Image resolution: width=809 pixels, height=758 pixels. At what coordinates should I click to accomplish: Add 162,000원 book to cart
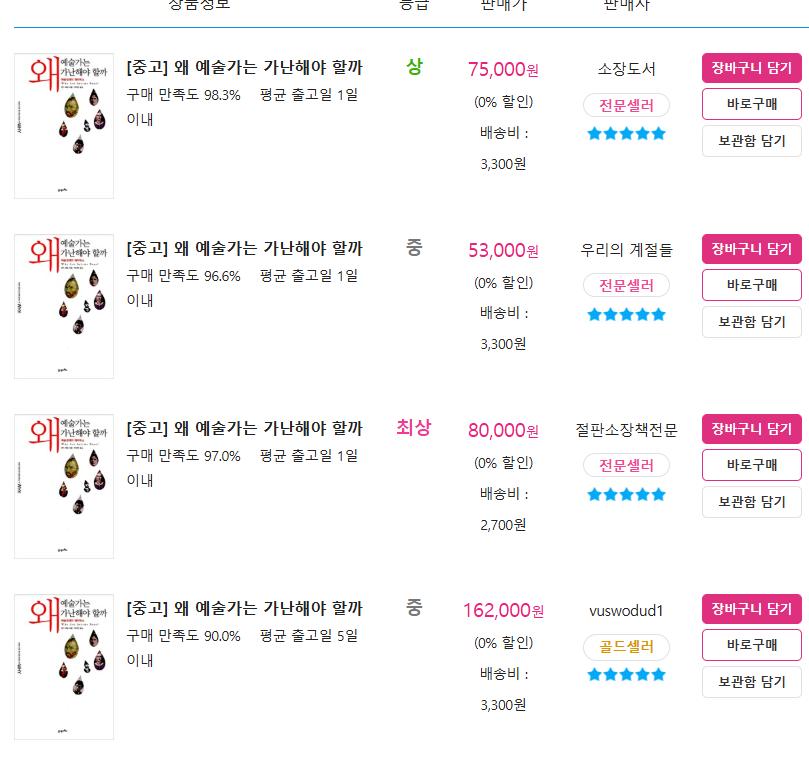752,609
